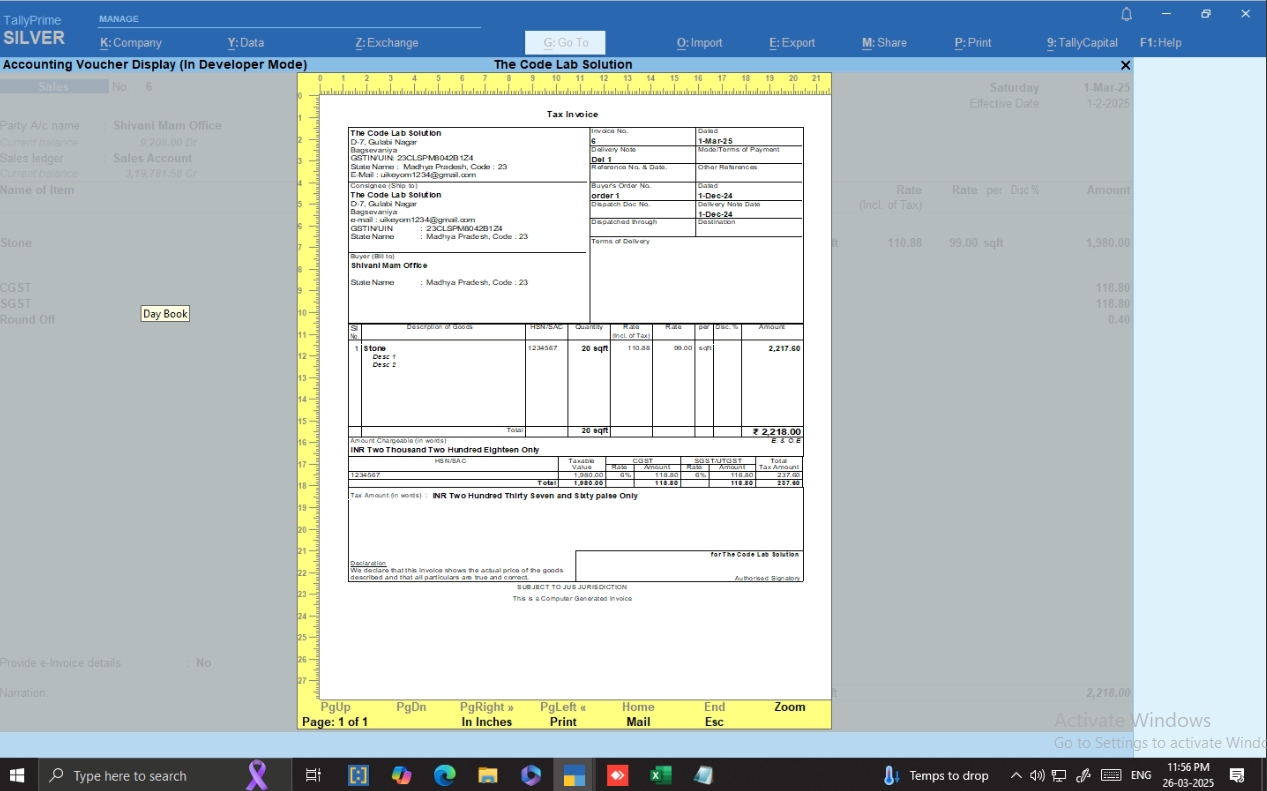Open the AnyDesk taskbar icon
Viewport: 1267px width, 791px height.
tap(617, 775)
